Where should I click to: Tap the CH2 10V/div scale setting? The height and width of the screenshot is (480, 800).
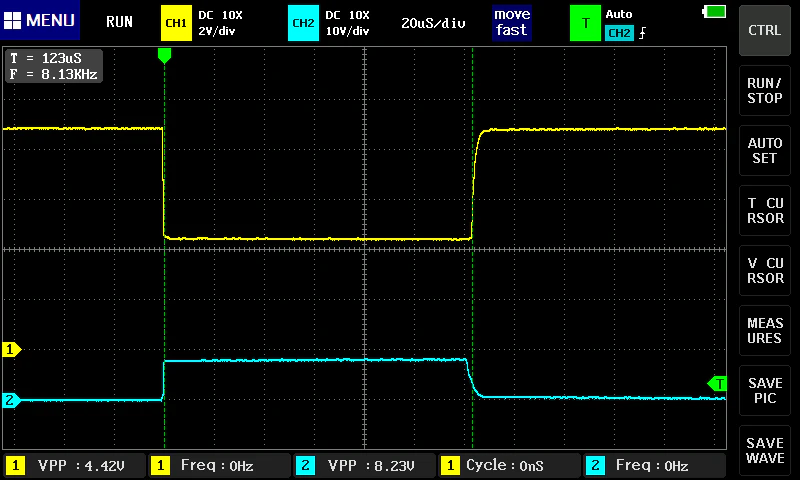pyautogui.click(x=347, y=31)
